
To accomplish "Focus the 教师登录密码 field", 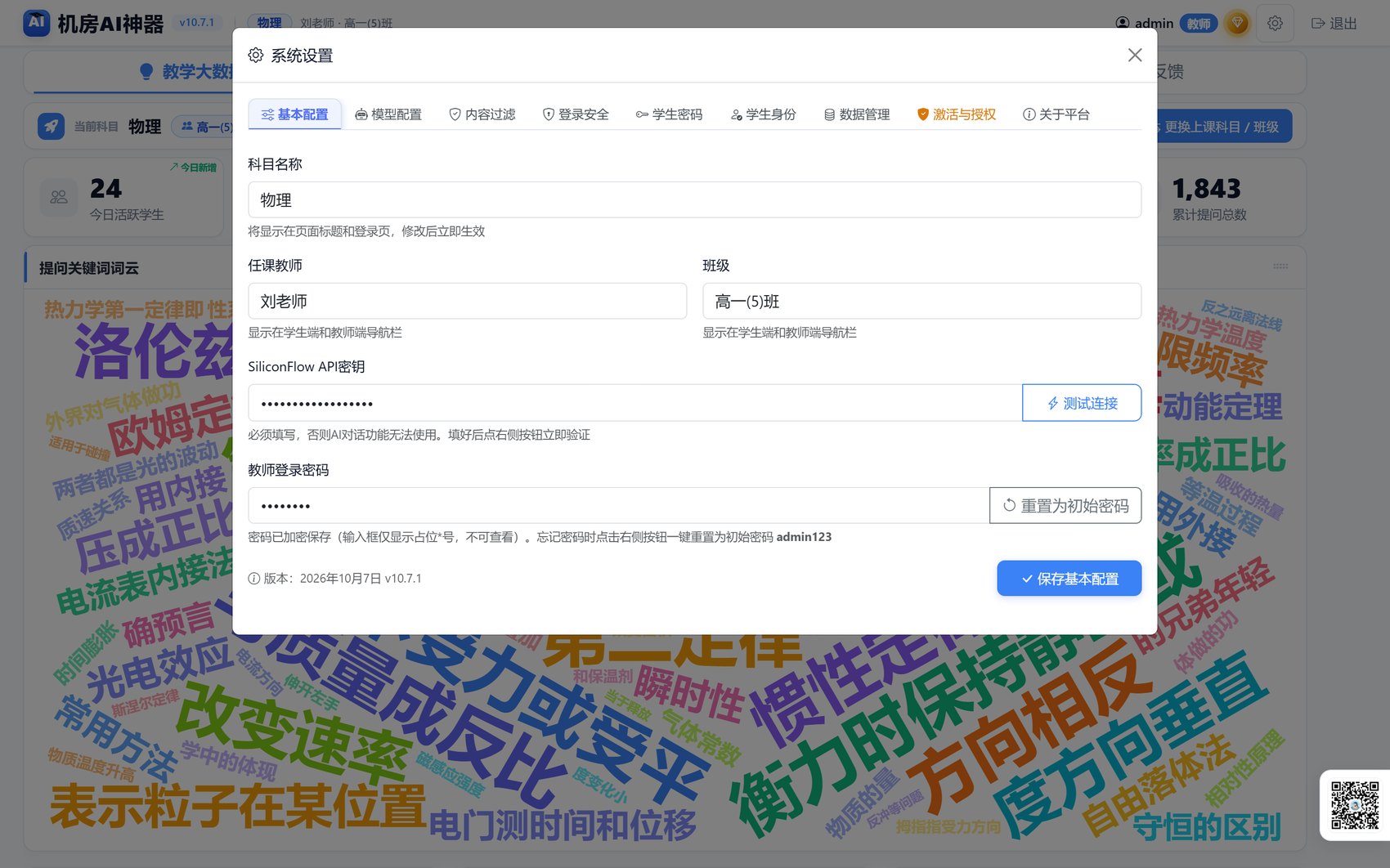I will coord(618,505).
